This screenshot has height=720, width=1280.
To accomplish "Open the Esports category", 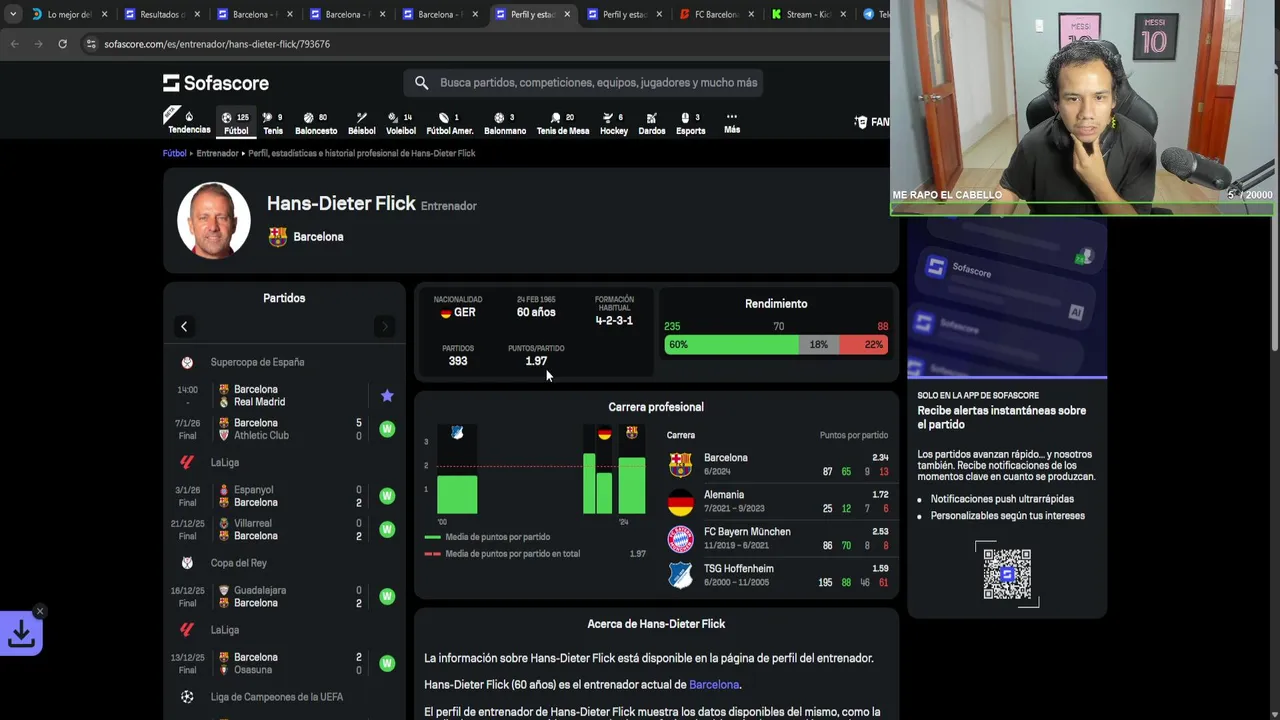I will (691, 122).
